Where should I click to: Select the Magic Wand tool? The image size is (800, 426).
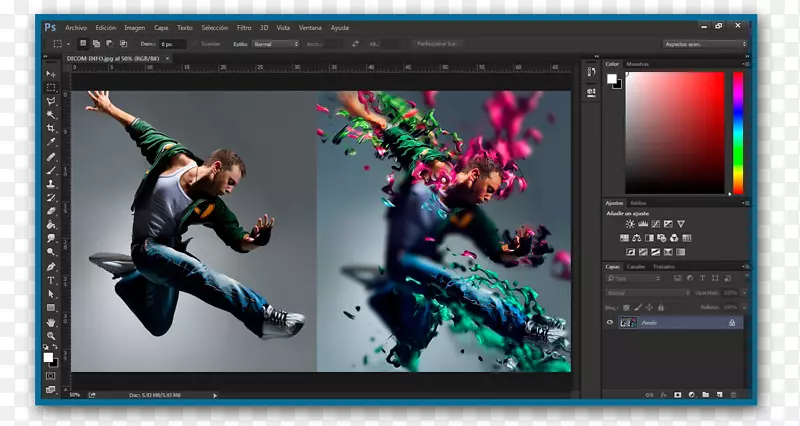pos(51,114)
